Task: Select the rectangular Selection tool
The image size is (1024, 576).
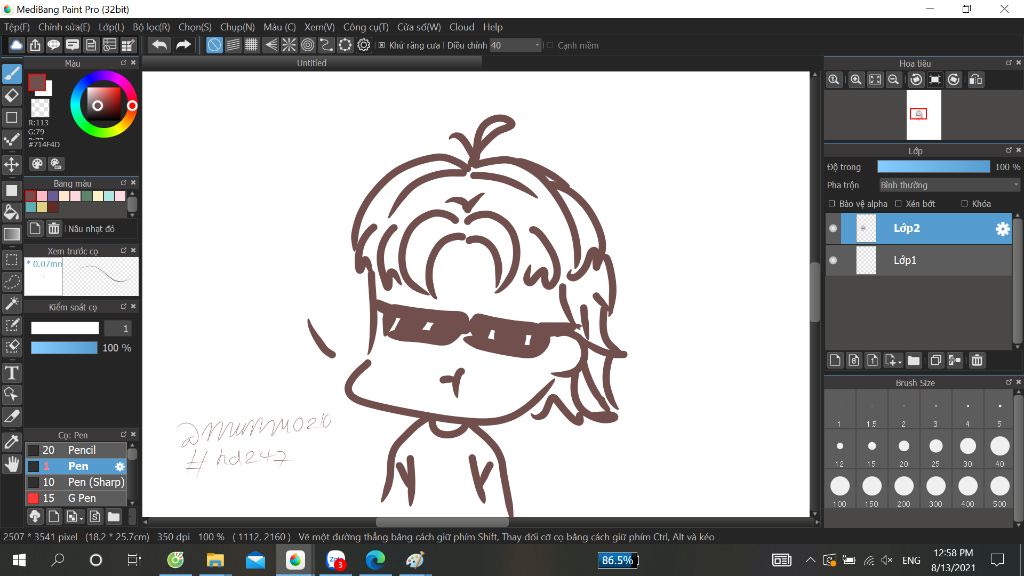Action: click(x=12, y=259)
